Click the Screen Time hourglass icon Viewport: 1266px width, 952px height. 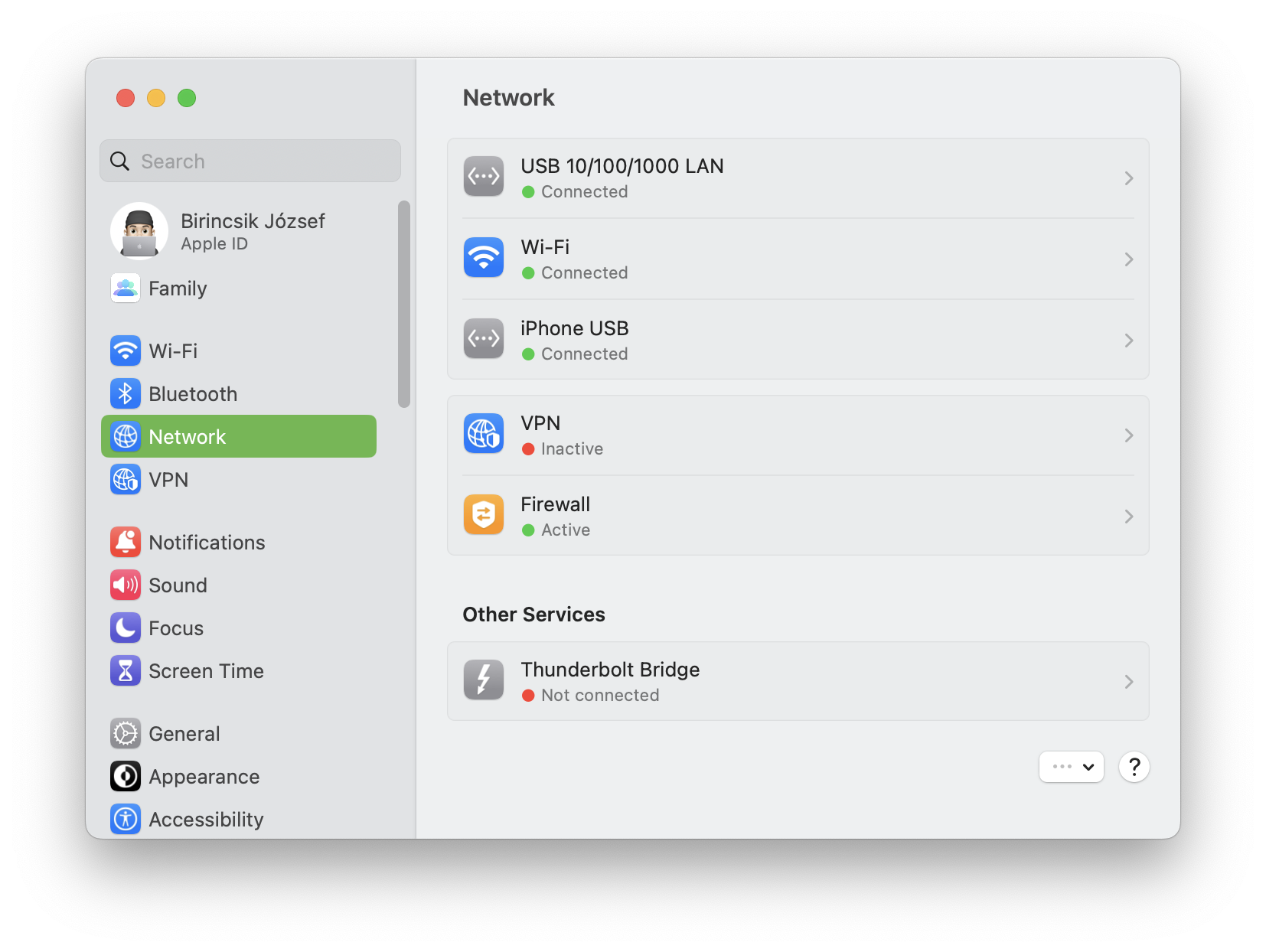click(x=126, y=671)
